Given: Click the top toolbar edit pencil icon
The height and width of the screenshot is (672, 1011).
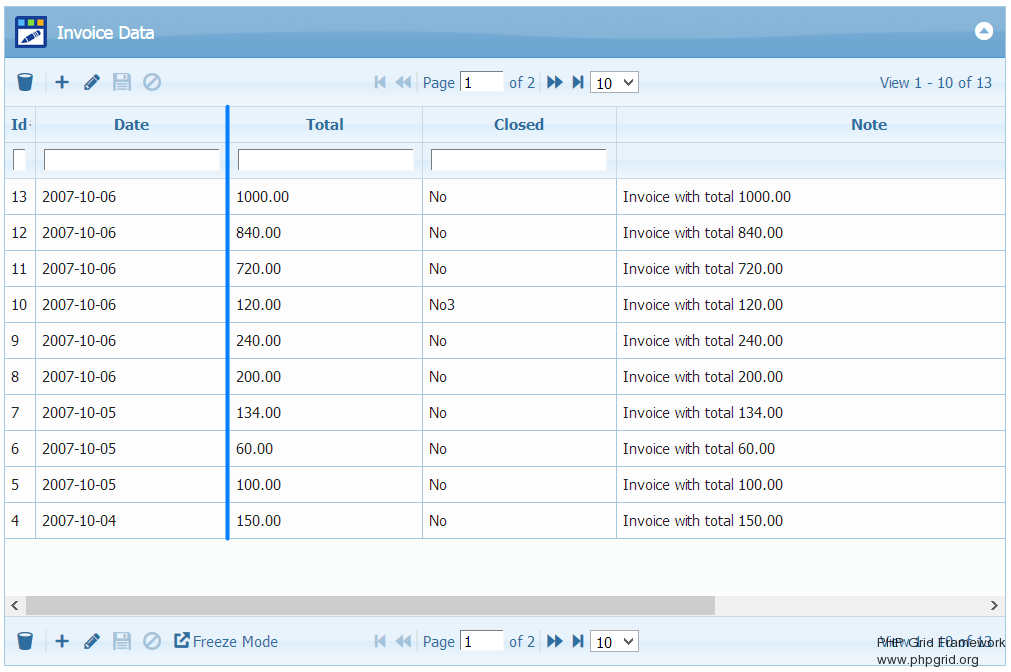Looking at the screenshot, I should click(92, 82).
